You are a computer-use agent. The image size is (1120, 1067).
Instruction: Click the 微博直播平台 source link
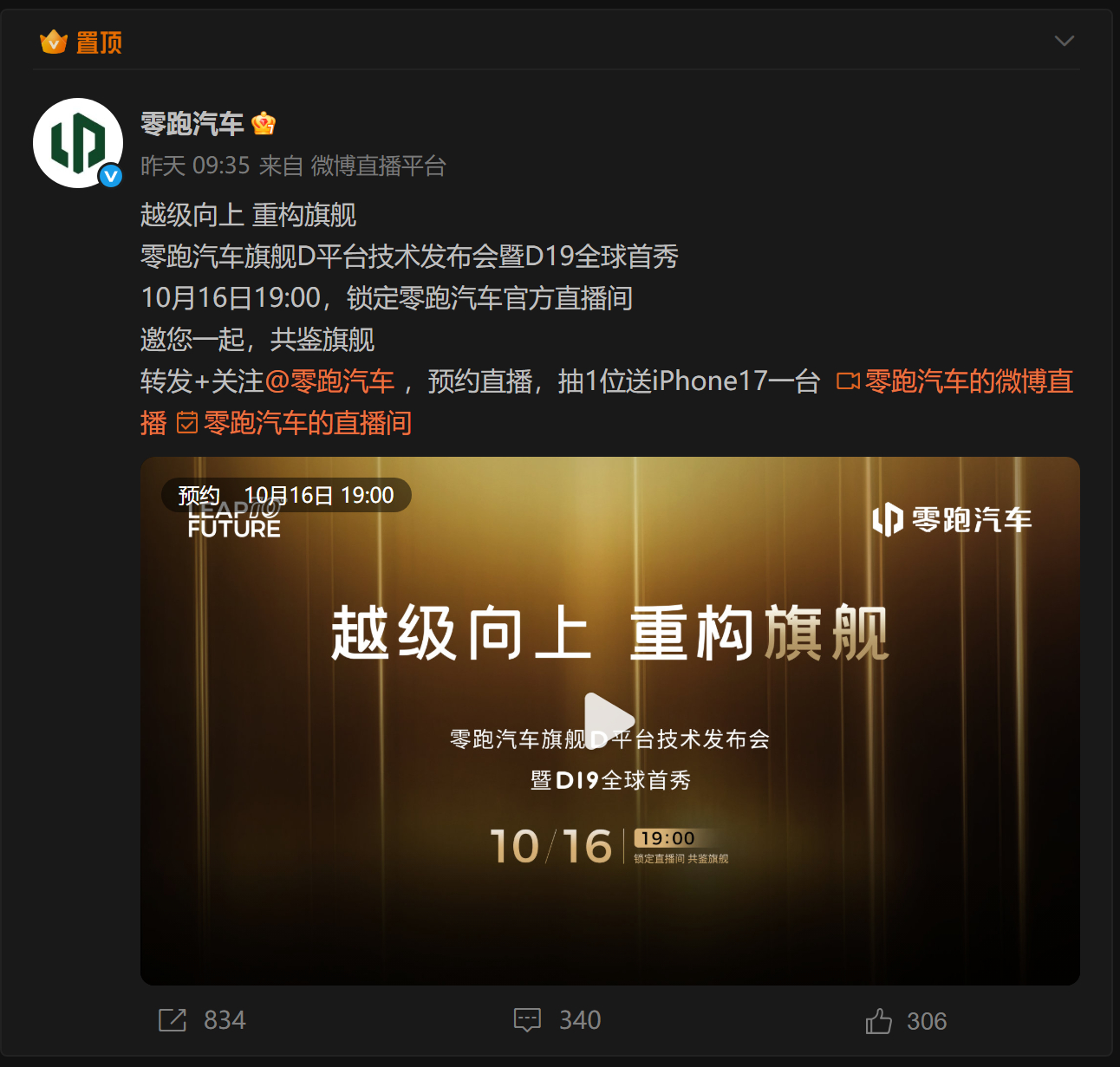click(x=379, y=166)
